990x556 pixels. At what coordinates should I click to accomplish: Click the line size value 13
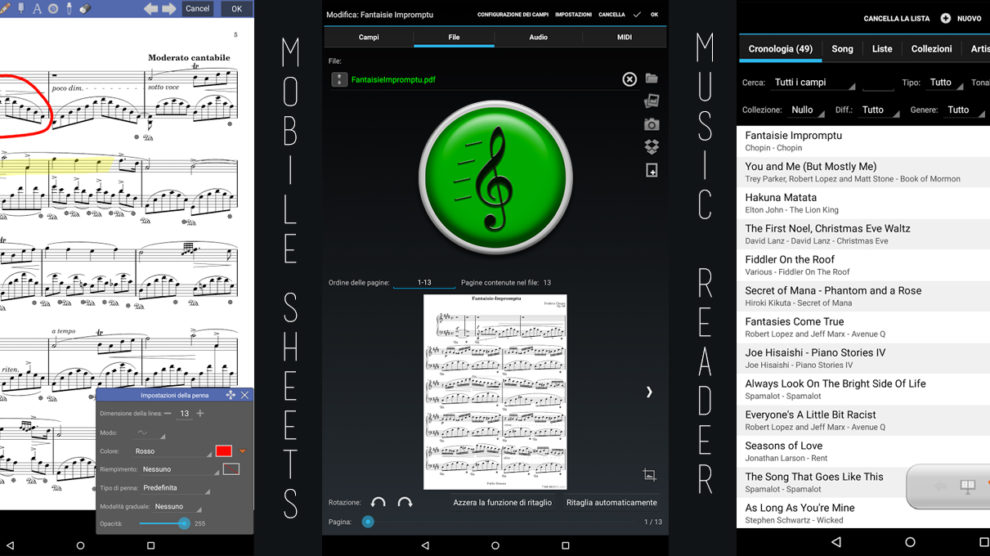pyautogui.click(x=184, y=414)
